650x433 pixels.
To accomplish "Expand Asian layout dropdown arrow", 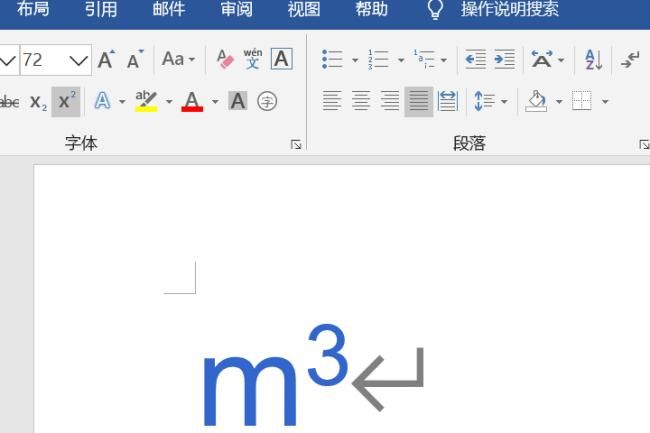I will point(561,60).
